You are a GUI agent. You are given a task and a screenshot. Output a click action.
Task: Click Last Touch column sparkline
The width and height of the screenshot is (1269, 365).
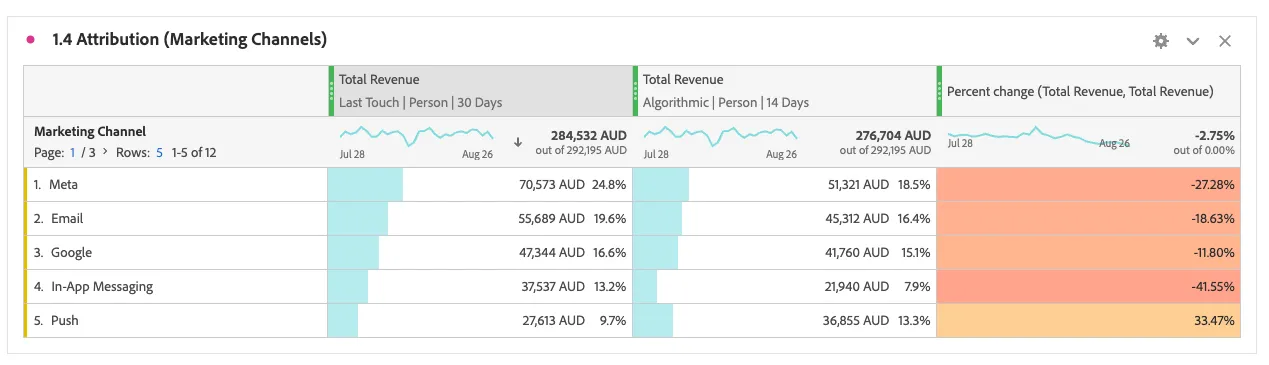click(x=417, y=135)
